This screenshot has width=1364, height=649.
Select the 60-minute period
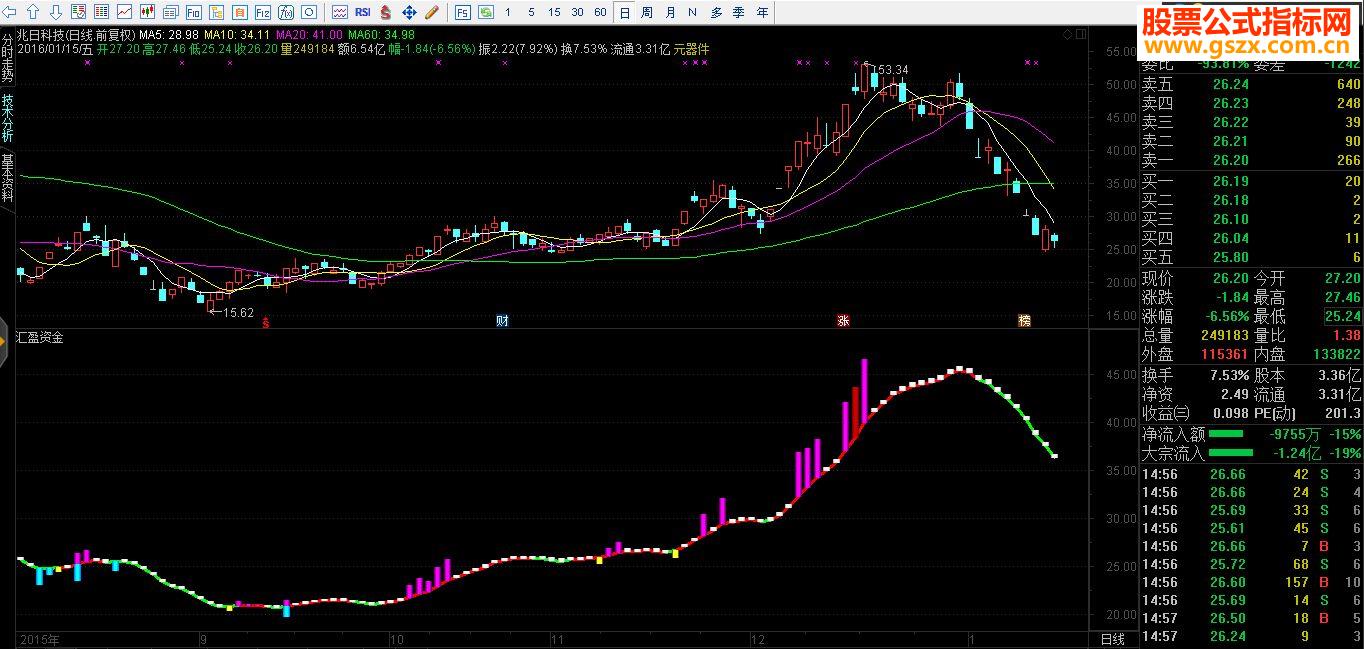click(x=600, y=12)
